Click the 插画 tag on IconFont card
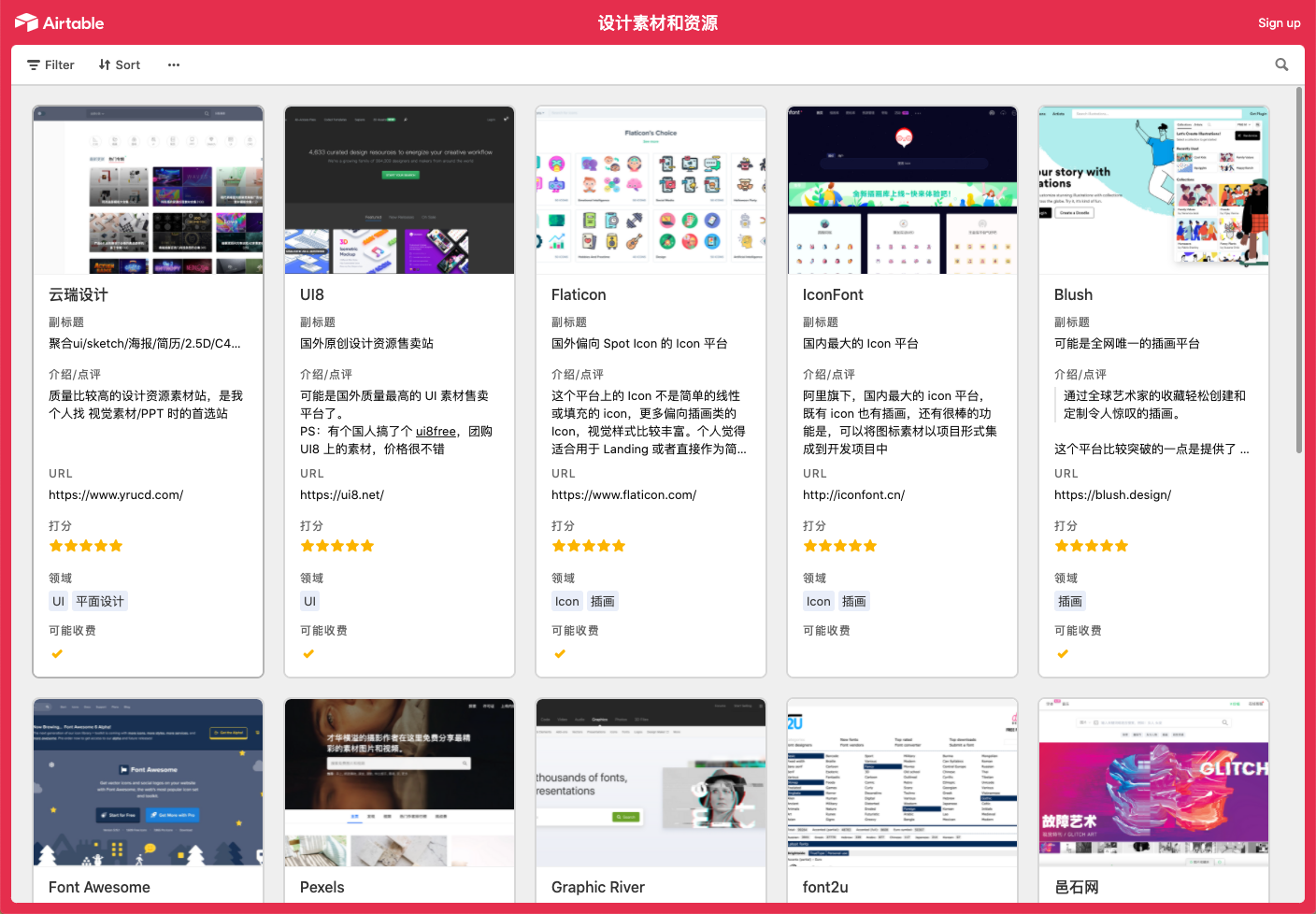 pyautogui.click(x=854, y=601)
